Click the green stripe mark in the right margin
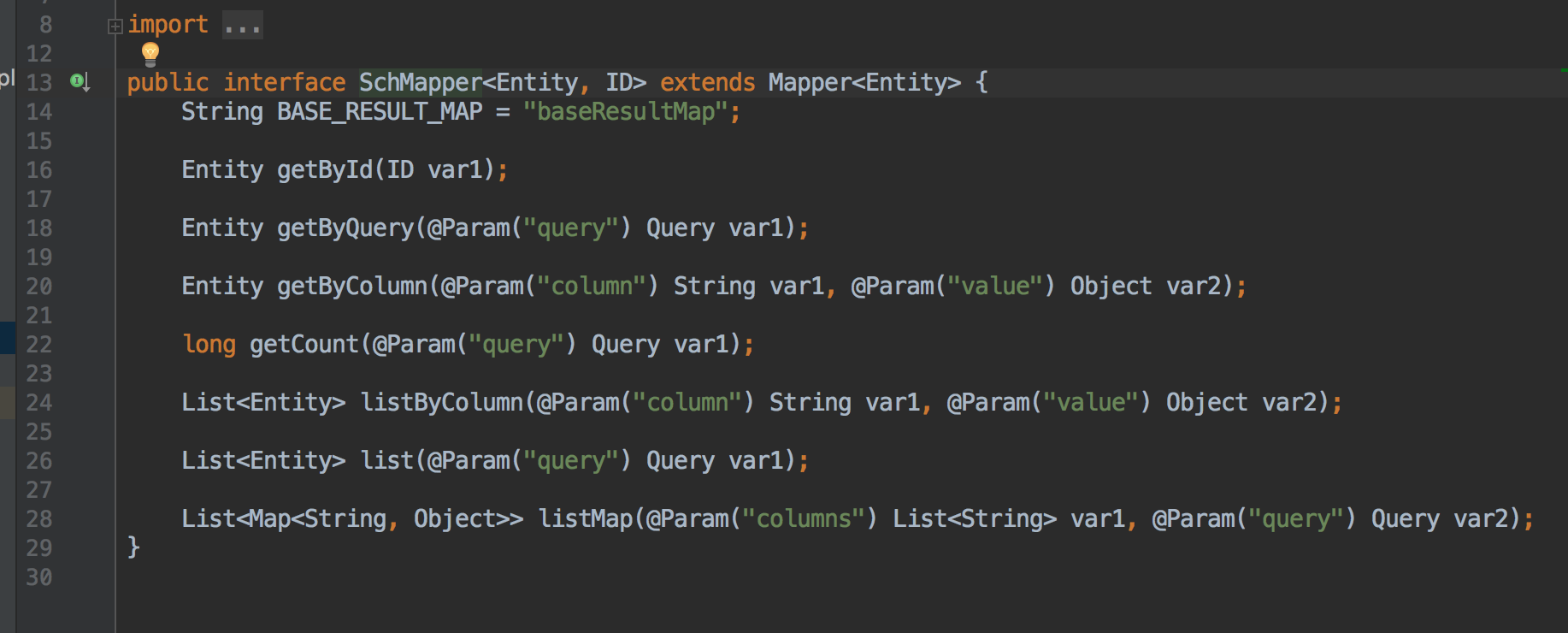Screen dimensions: 1568x633 pos(1563,70)
